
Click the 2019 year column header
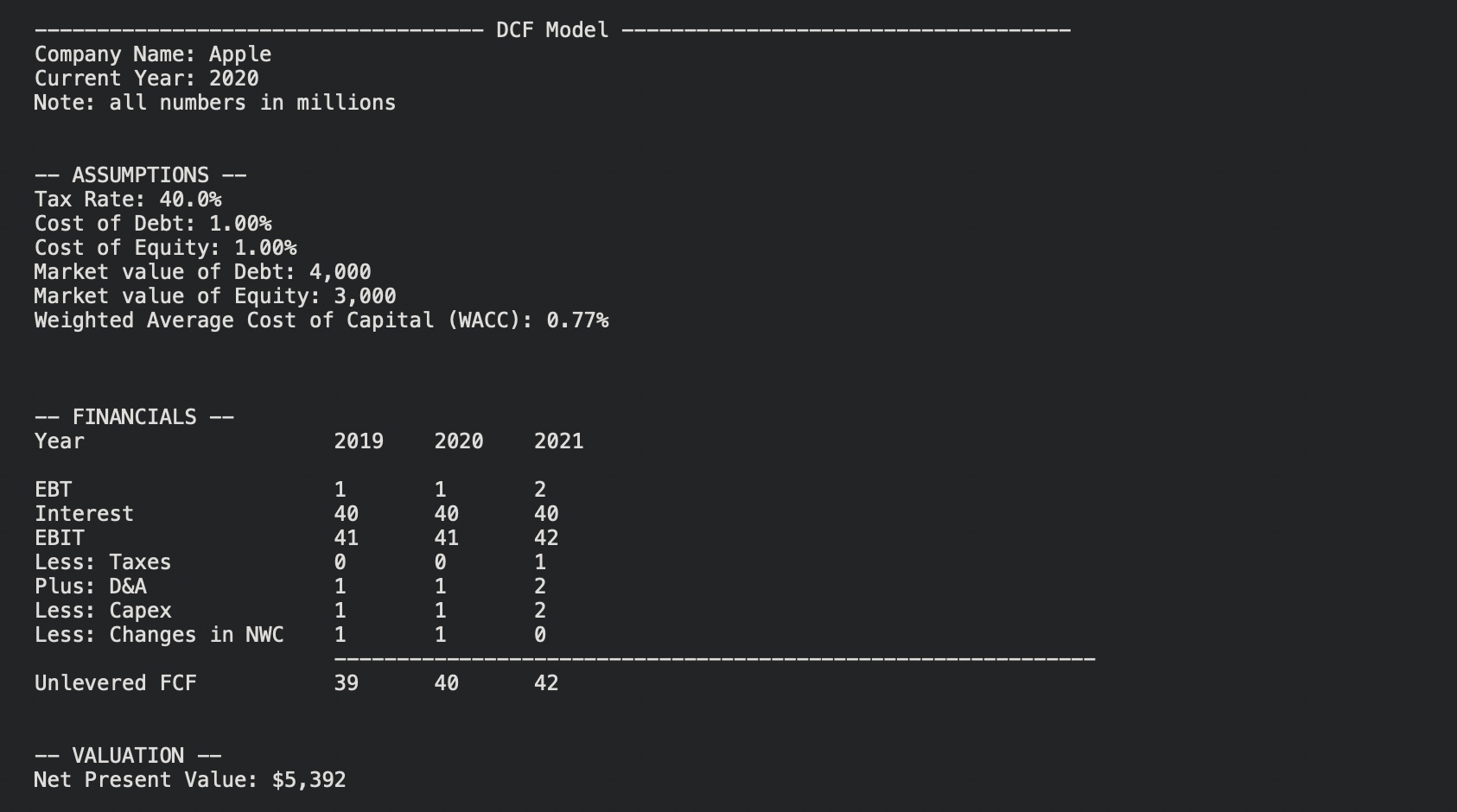[359, 441]
